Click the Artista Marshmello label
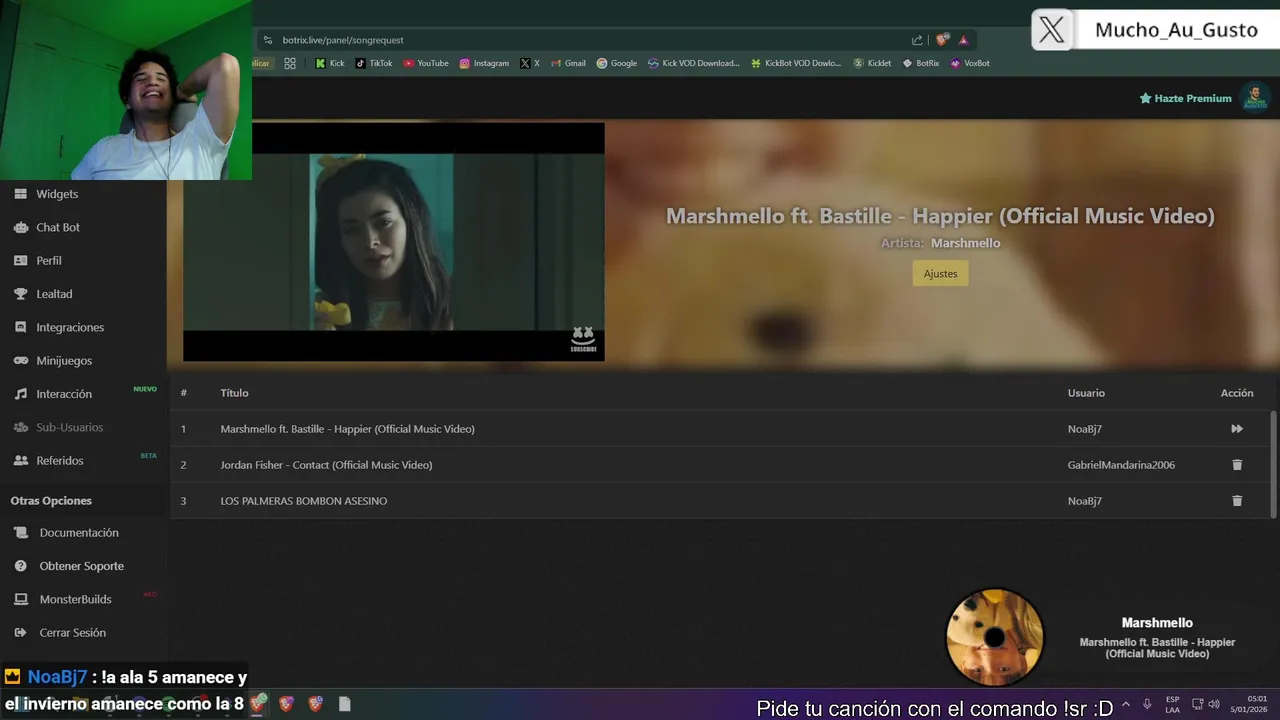This screenshot has height=720, width=1280. tap(940, 243)
